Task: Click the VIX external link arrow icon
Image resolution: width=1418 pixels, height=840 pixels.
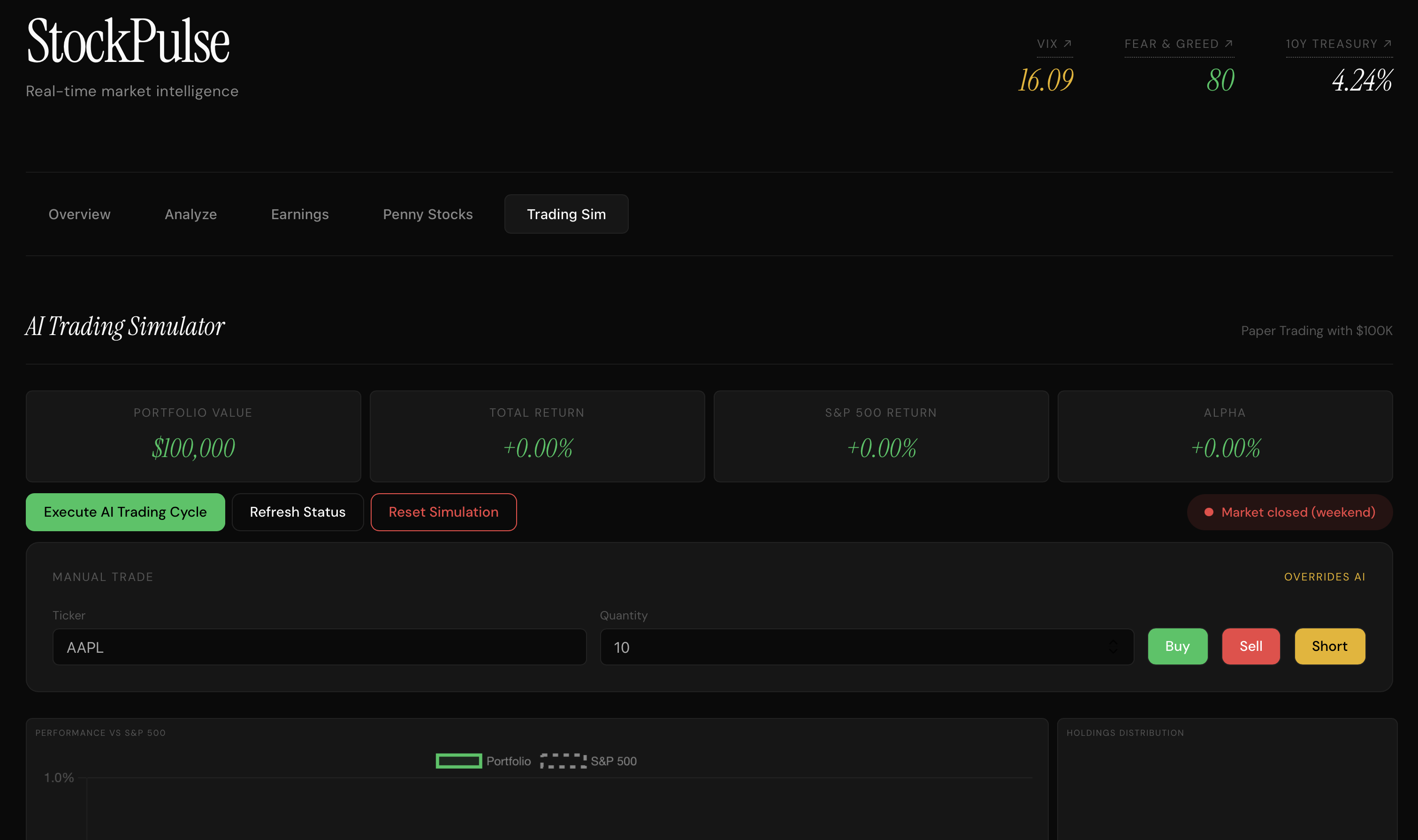Action: (x=1067, y=44)
